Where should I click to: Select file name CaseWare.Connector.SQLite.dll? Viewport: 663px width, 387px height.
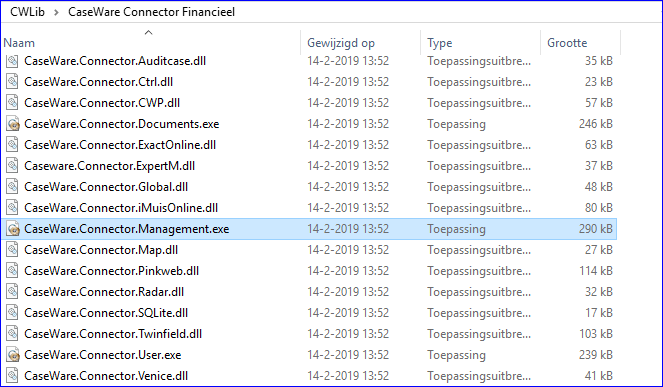pyautogui.click(x=106, y=313)
